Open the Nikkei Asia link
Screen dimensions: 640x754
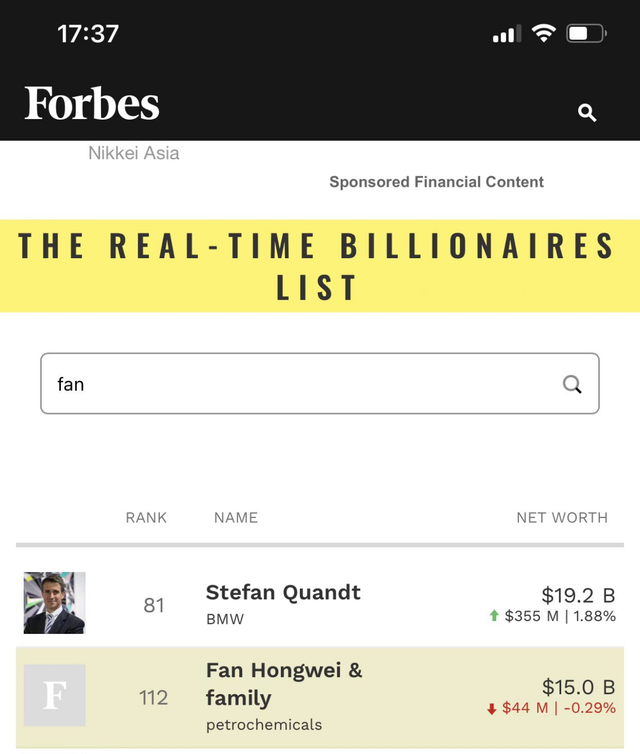134,153
